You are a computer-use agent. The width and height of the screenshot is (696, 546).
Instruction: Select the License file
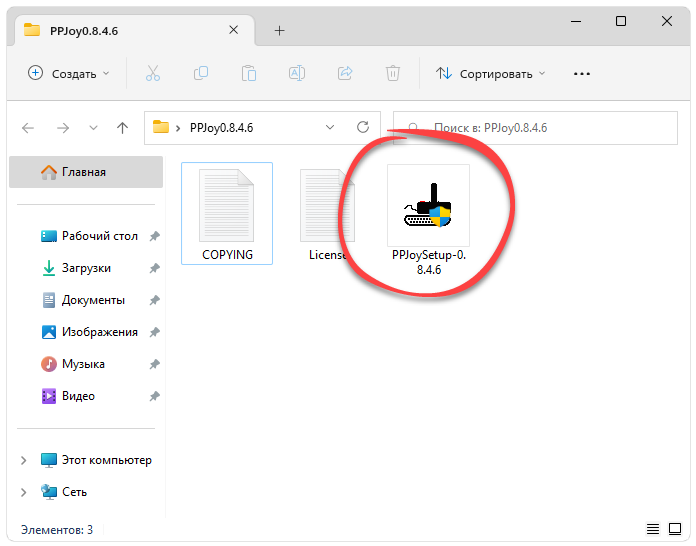327,215
